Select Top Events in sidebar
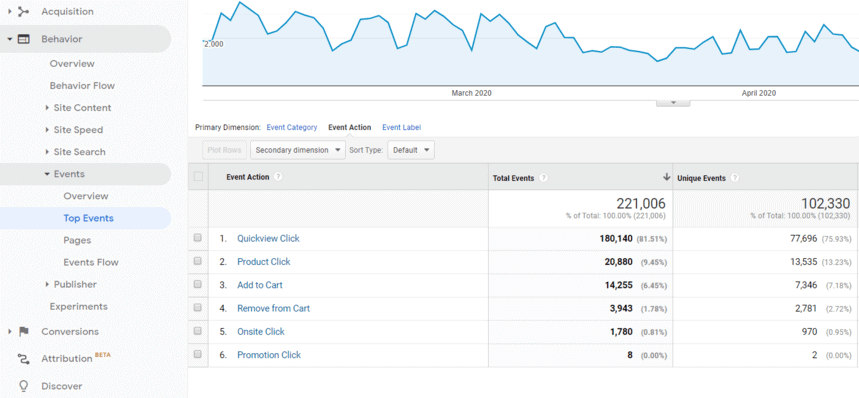The image size is (859, 398). coord(89,218)
